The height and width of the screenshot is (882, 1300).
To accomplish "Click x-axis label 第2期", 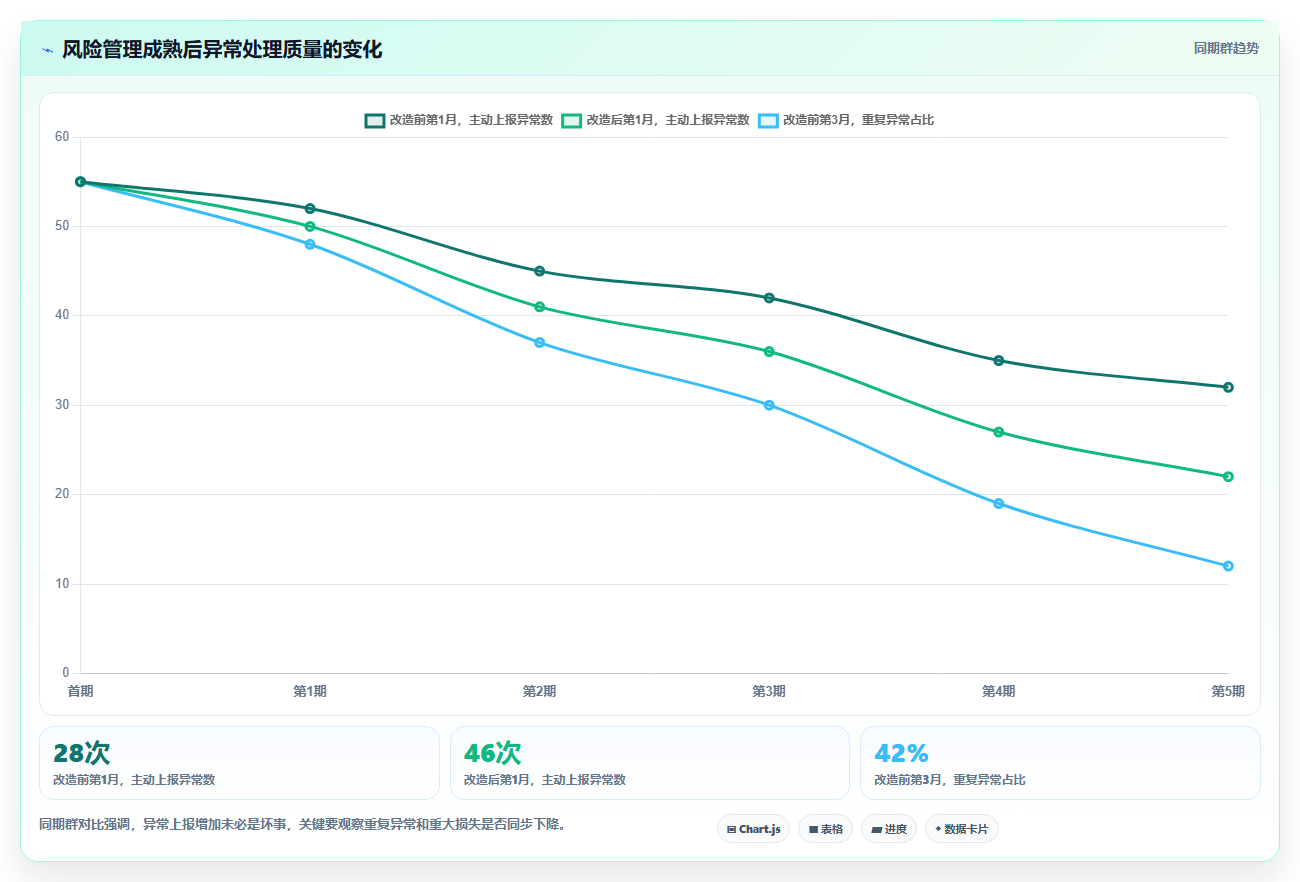I will (539, 691).
